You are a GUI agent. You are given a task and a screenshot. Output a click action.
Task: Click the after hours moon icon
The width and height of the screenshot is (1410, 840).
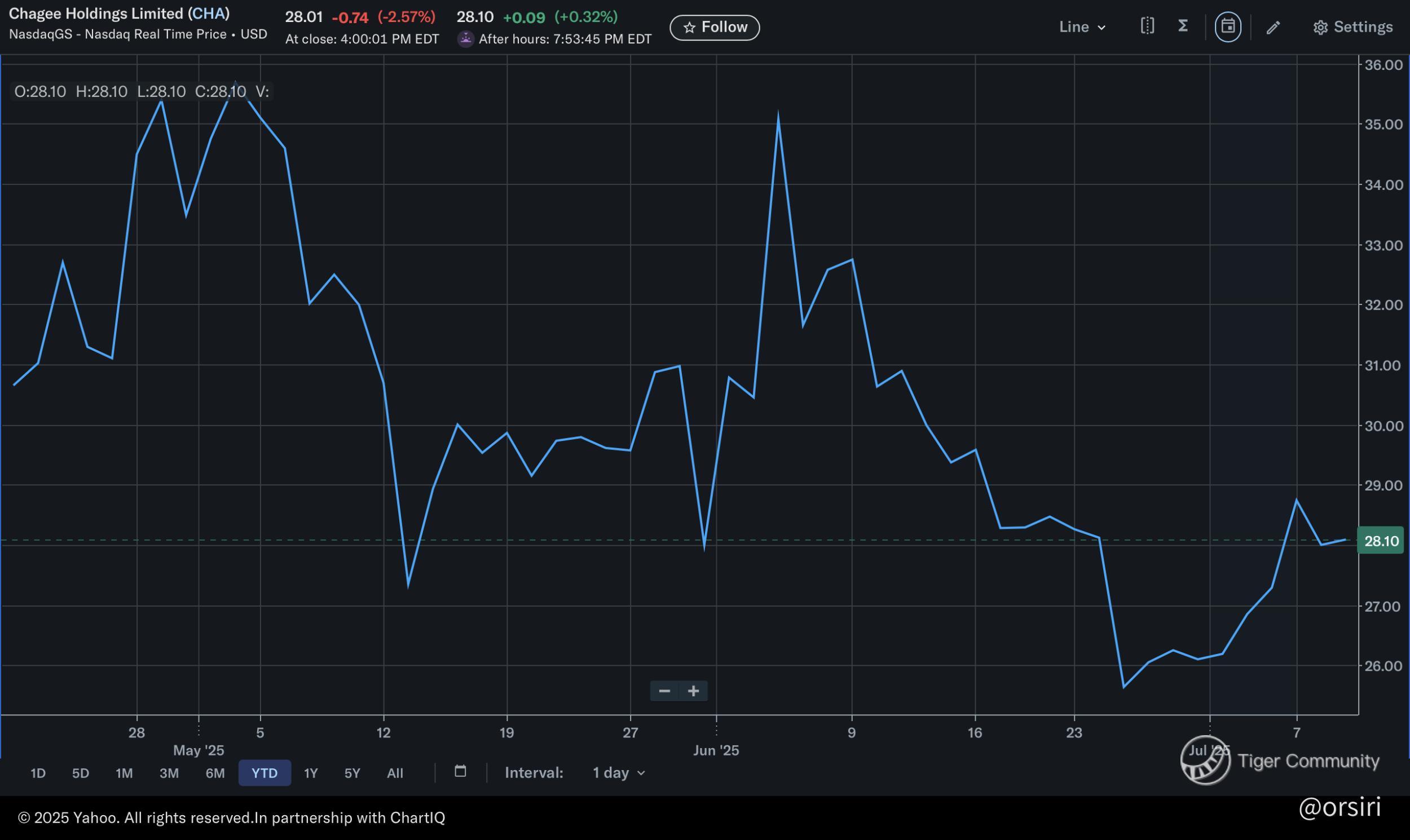465,38
